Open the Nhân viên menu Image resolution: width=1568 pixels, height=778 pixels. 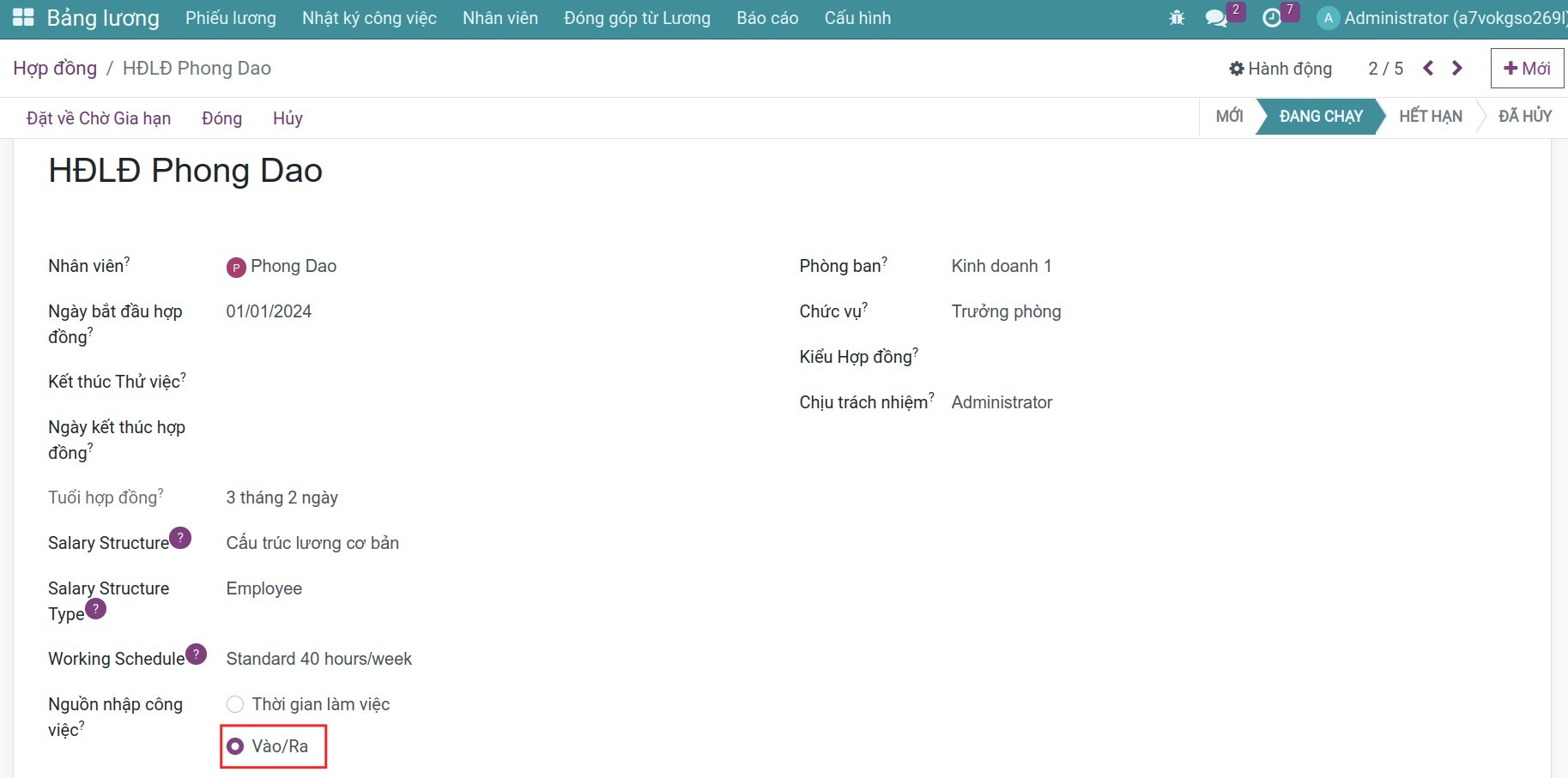pyautogui.click(x=500, y=18)
